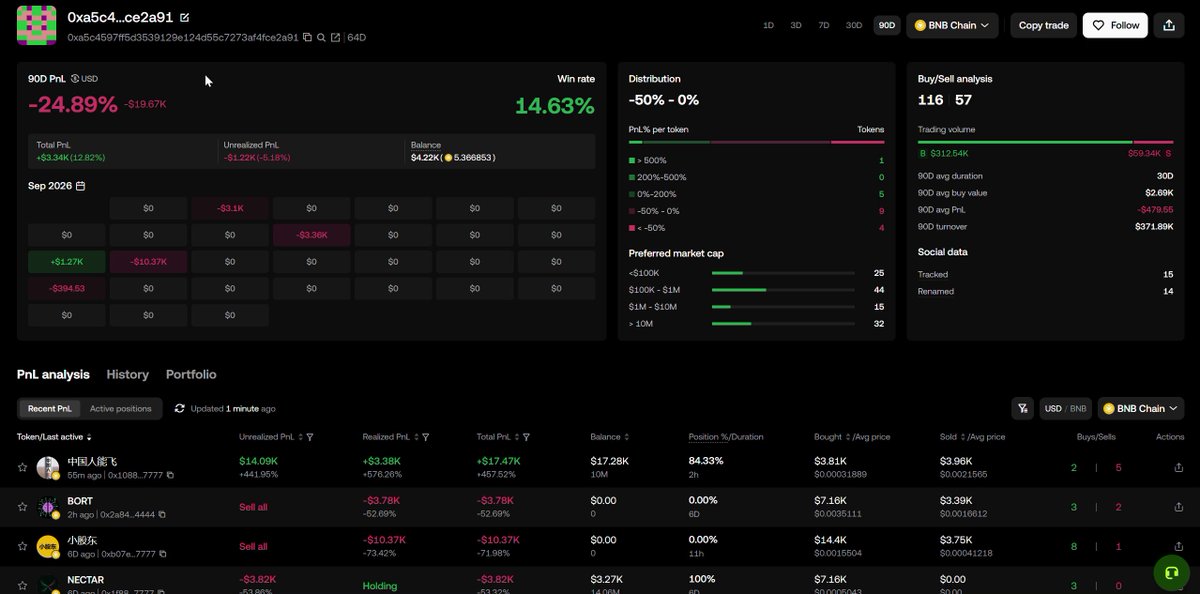Refresh the PnL data
1200x594 pixels.
click(x=179, y=408)
